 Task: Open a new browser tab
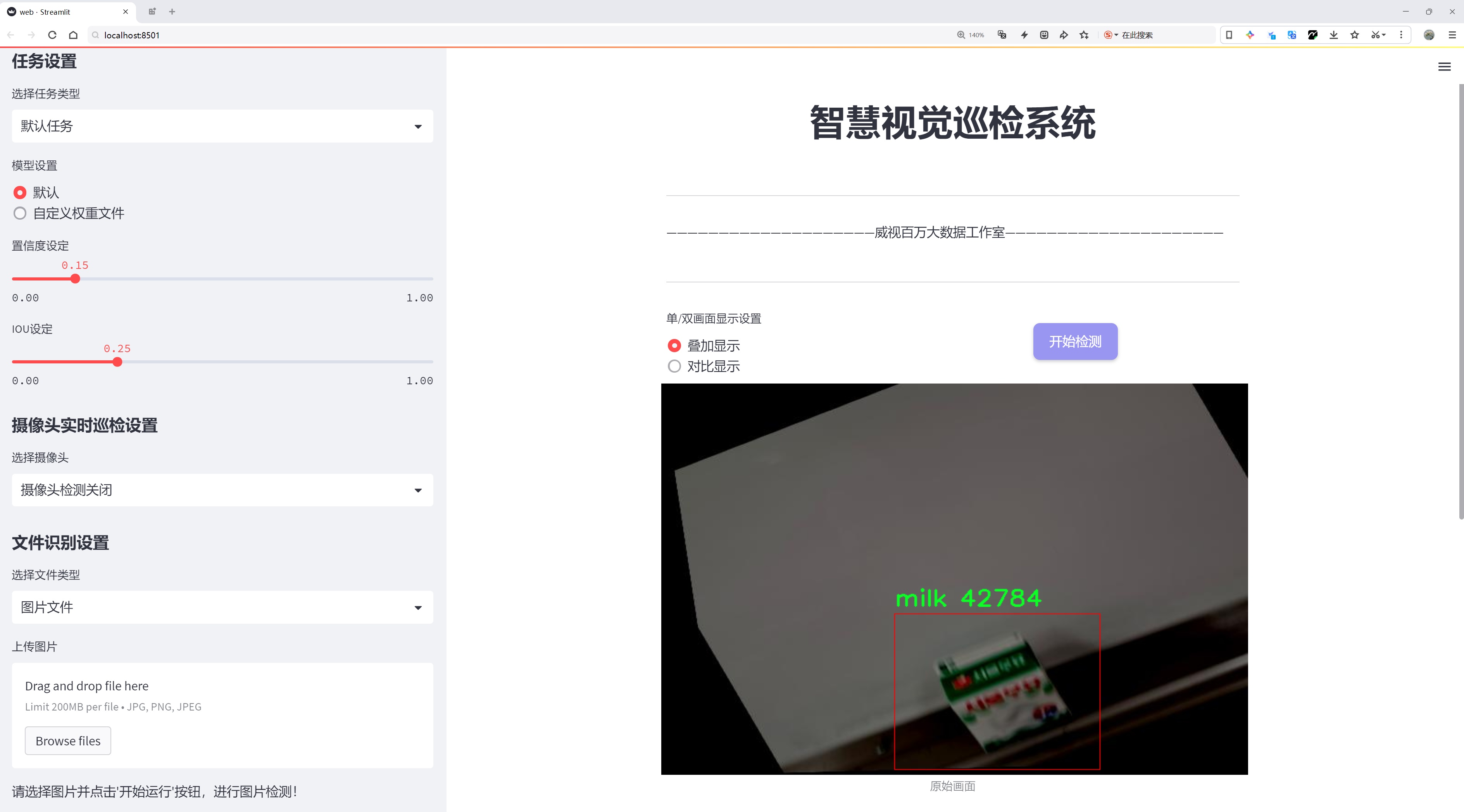click(x=172, y=11)
